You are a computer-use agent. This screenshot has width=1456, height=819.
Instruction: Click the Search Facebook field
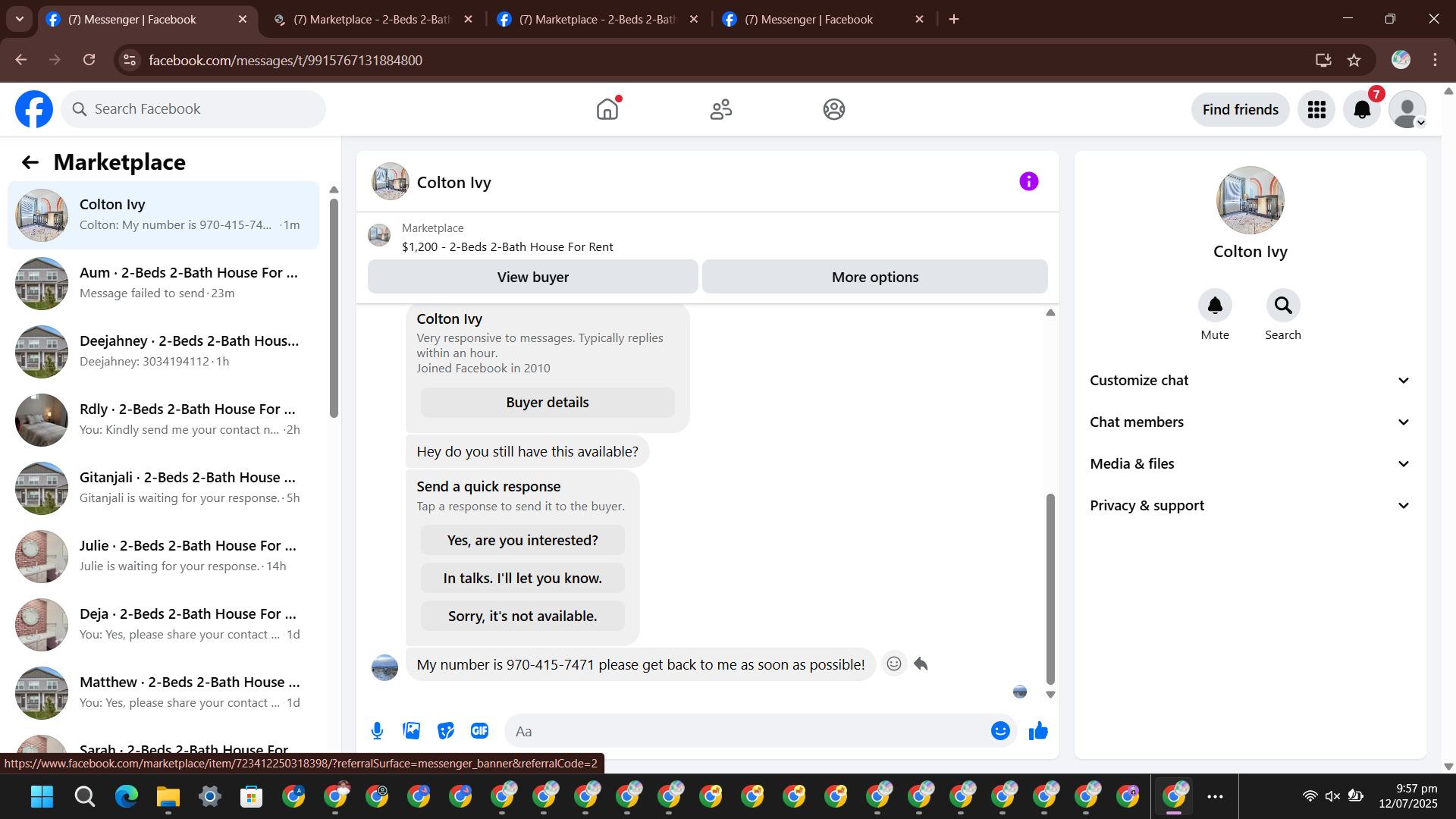[x=193, y=110]
